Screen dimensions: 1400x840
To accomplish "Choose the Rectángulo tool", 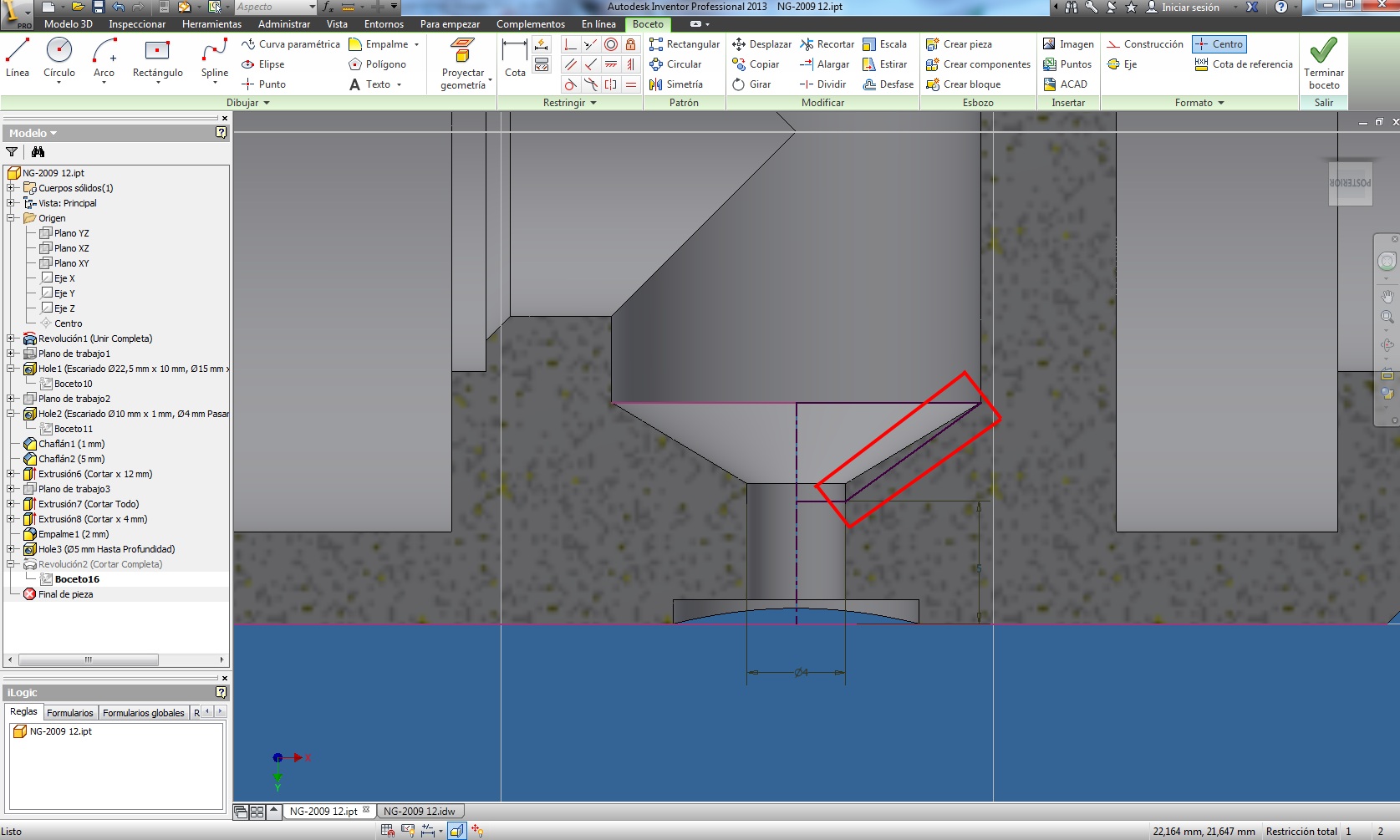I will [x=157, y=59].
